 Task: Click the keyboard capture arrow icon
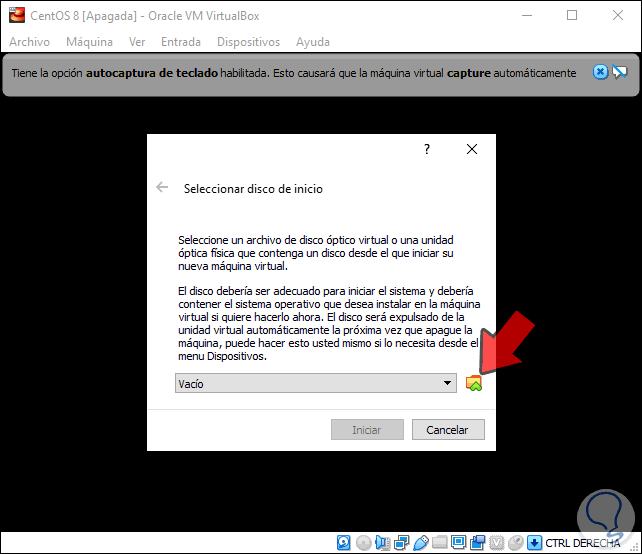(534, 543)
